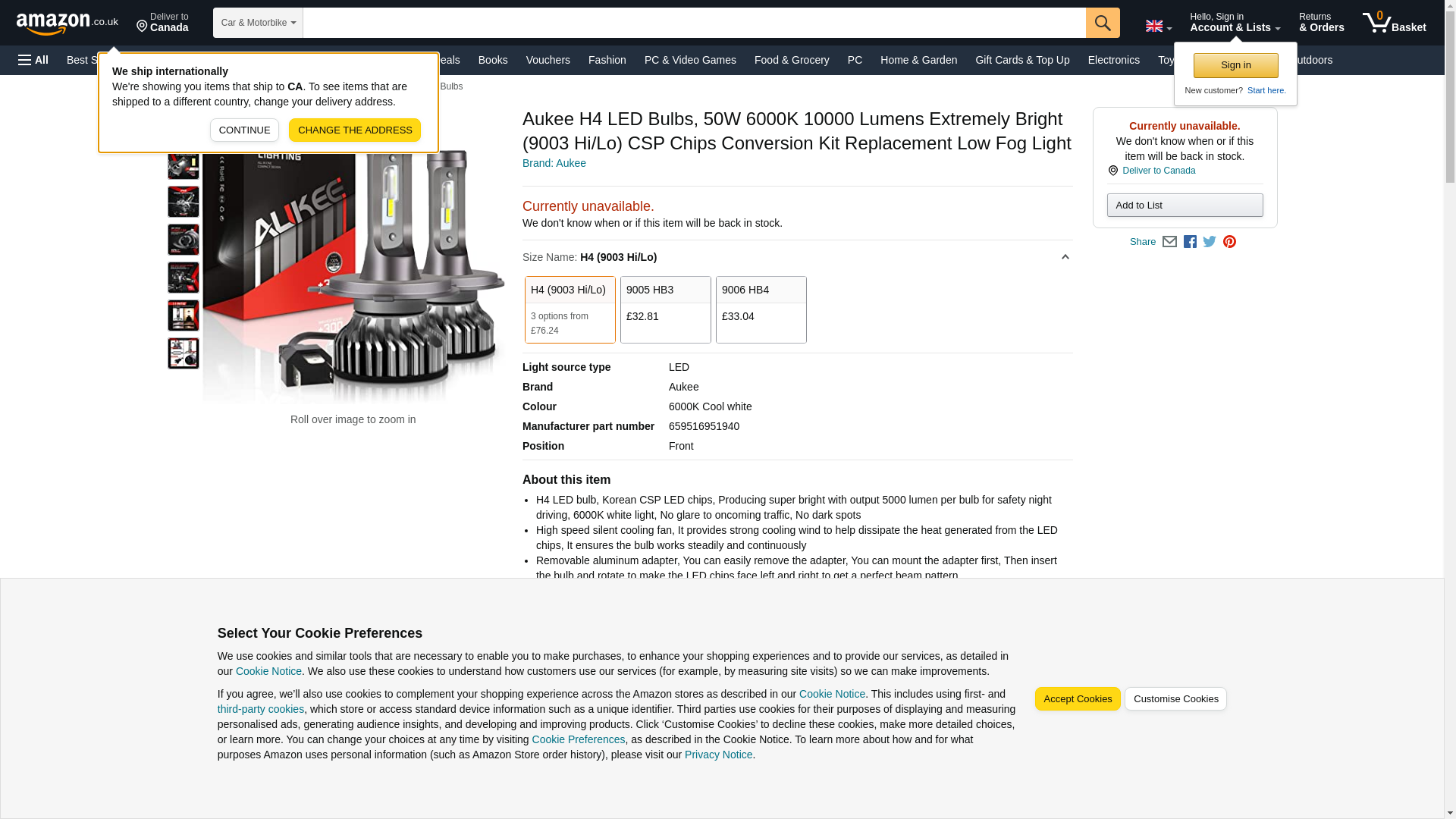Open the Fashion navigation item
Screen dimensions: 1456x819
pyautogui.click(x=607, y=60)
